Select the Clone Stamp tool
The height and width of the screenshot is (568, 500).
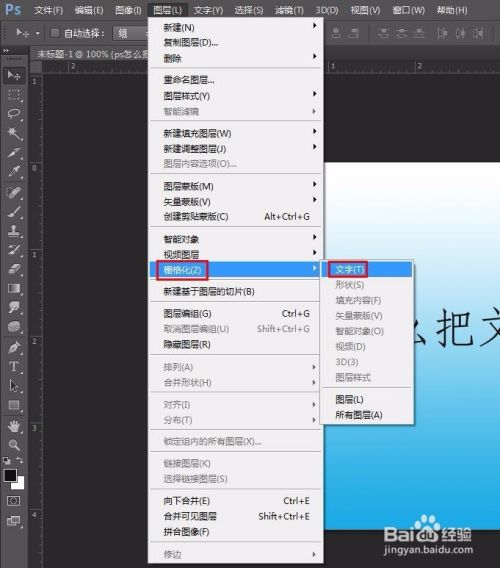point(14,231)
